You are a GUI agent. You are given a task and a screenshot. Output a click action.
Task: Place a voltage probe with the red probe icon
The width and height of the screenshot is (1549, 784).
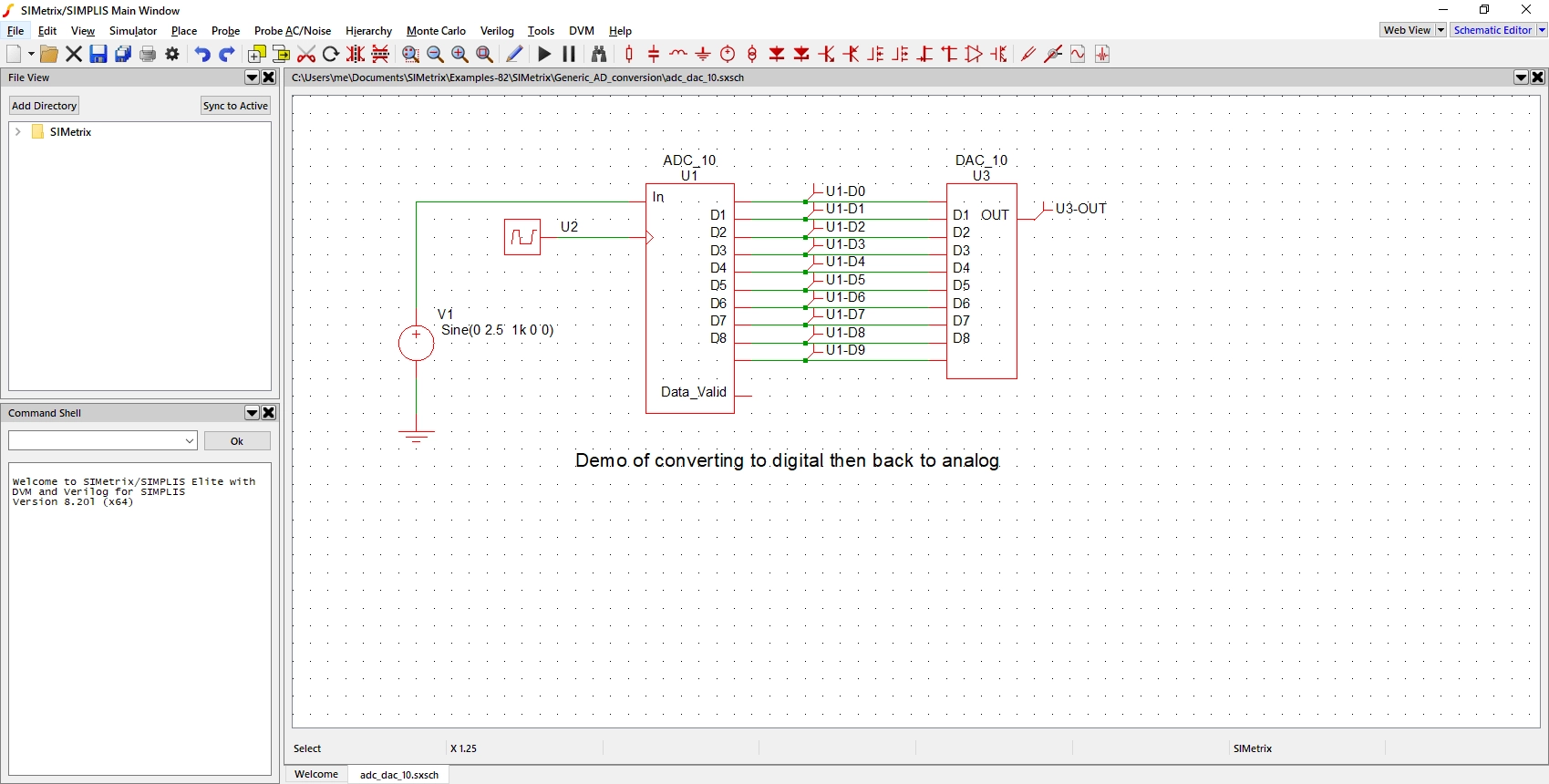[x=1028, y=54]
